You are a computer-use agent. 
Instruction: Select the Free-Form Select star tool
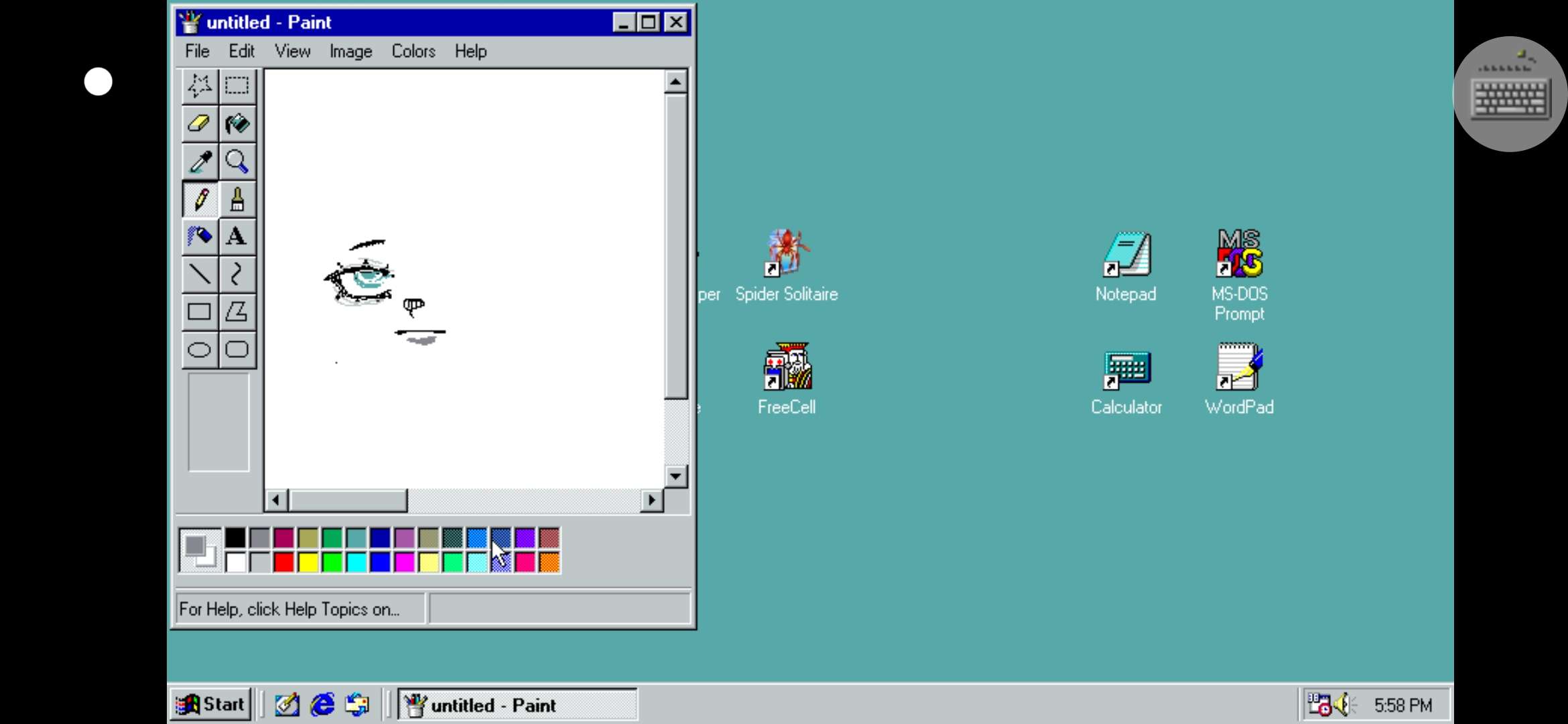tap(200, 86)
